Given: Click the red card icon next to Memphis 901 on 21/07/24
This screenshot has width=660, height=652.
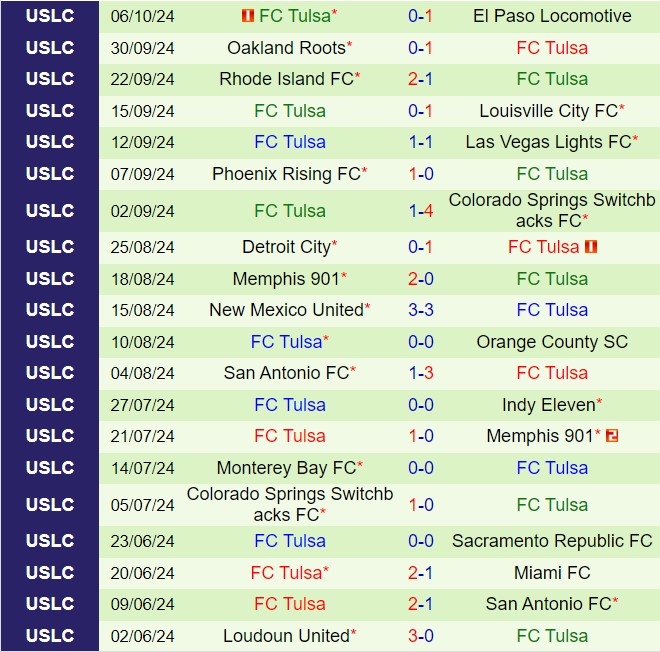Looking at the screenshot, I should [612, 436].
